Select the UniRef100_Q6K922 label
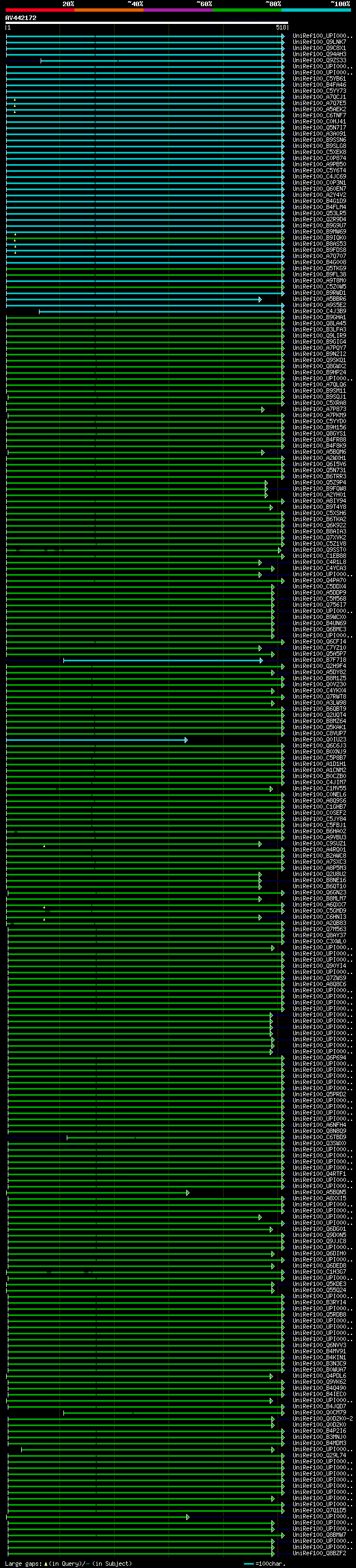The image size is (356, 1568). [319, 525]
